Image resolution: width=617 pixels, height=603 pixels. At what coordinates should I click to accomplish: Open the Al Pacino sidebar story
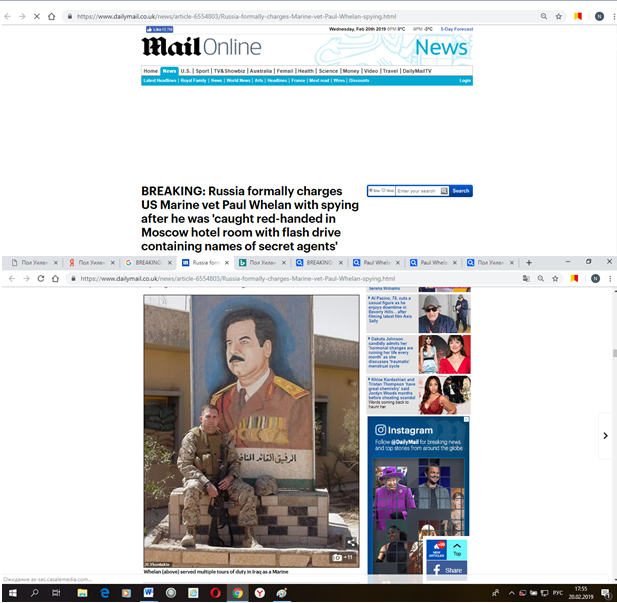click(419, 314)
